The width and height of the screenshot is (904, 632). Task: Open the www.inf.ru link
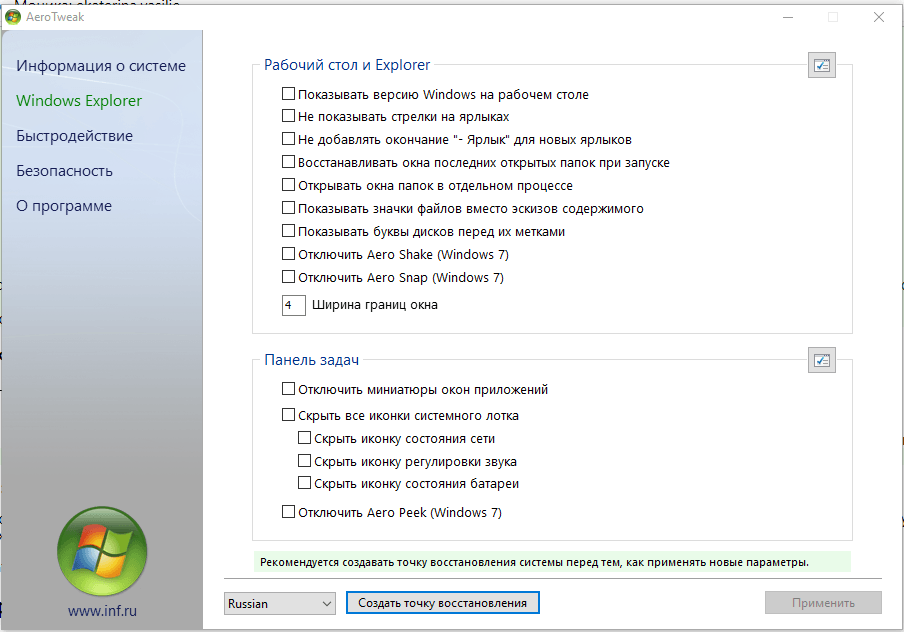[x=102, y=608]
